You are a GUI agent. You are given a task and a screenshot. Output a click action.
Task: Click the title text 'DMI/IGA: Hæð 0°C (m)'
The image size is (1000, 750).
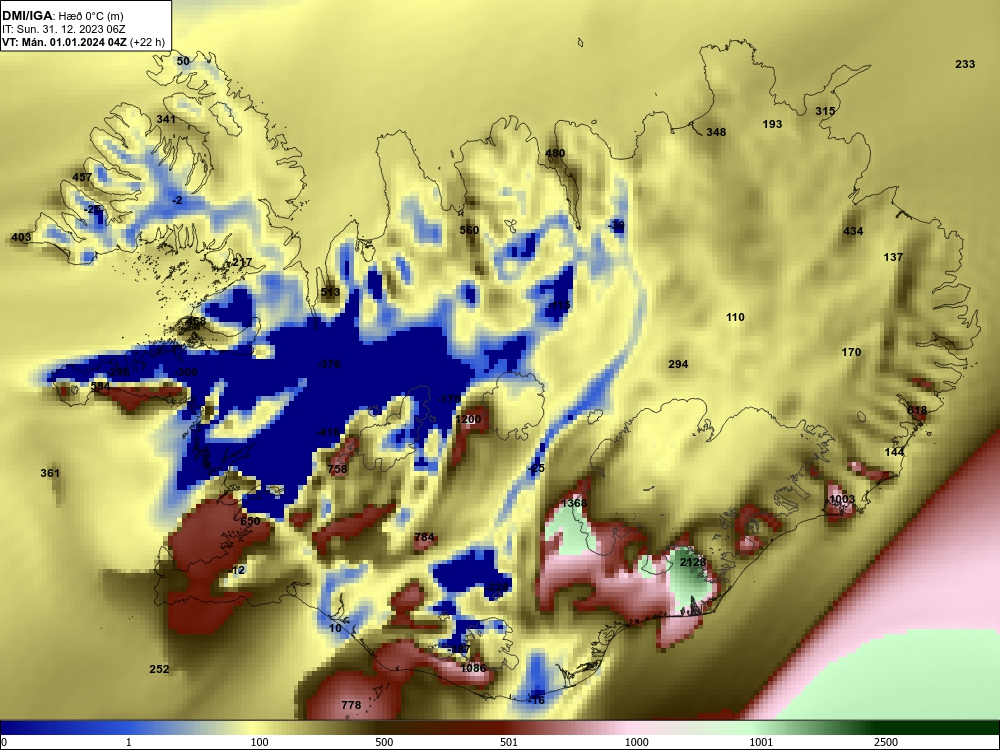(x=62, y=15)
